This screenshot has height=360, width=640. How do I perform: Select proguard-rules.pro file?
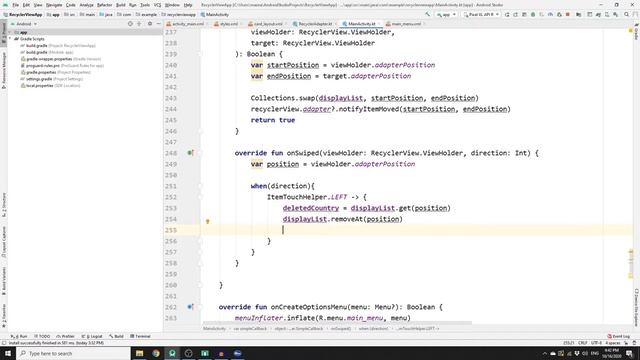pos(62,65)
